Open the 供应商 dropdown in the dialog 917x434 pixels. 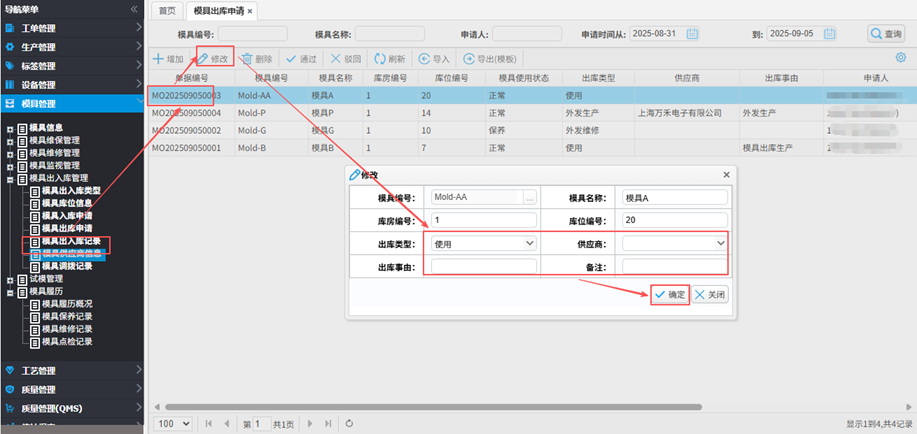point(674,242)
